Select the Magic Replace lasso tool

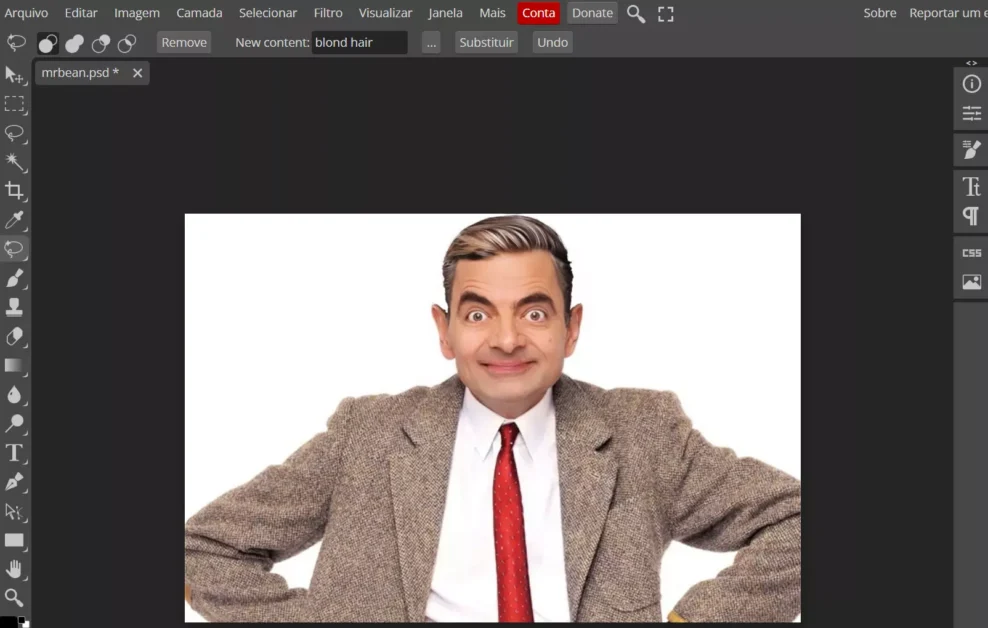click(x=14, y=249)
